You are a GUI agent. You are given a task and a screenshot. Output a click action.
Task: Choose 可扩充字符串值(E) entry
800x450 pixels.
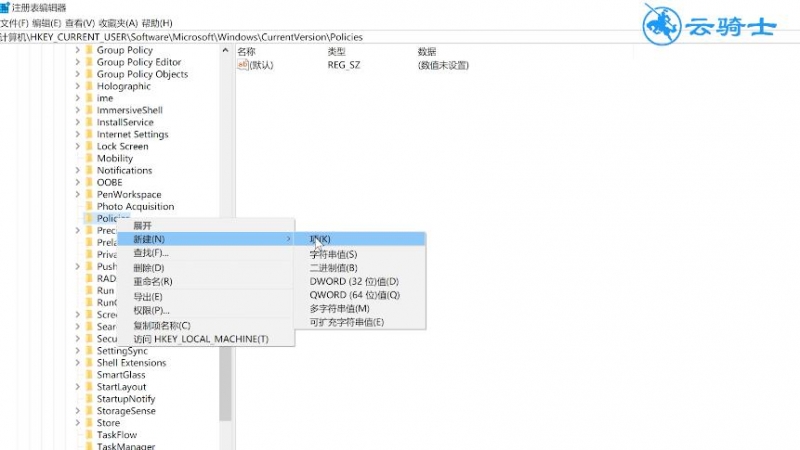[360, 322]
